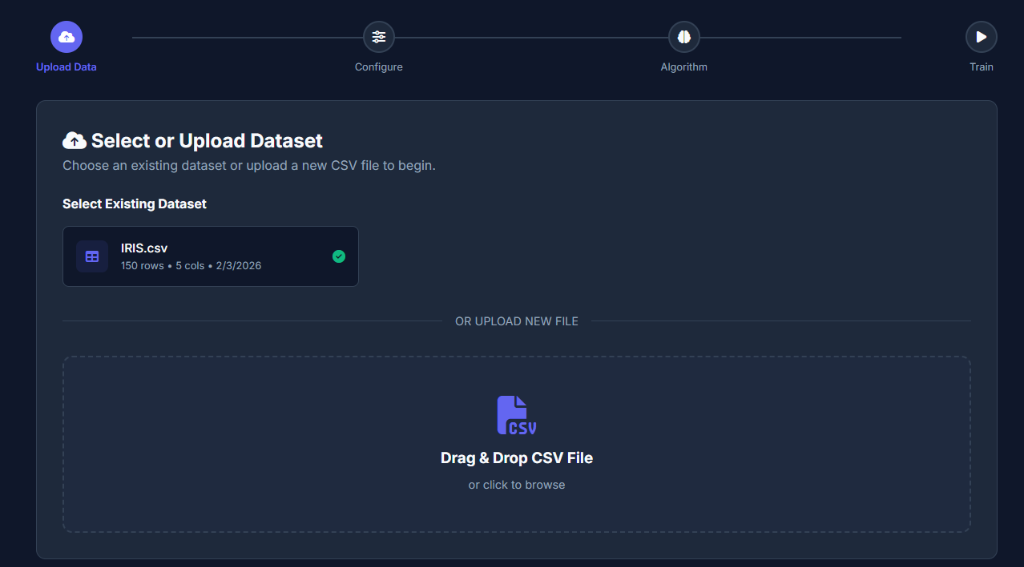
Task: Switch to the Configure step label
Action: click(378, 67)
